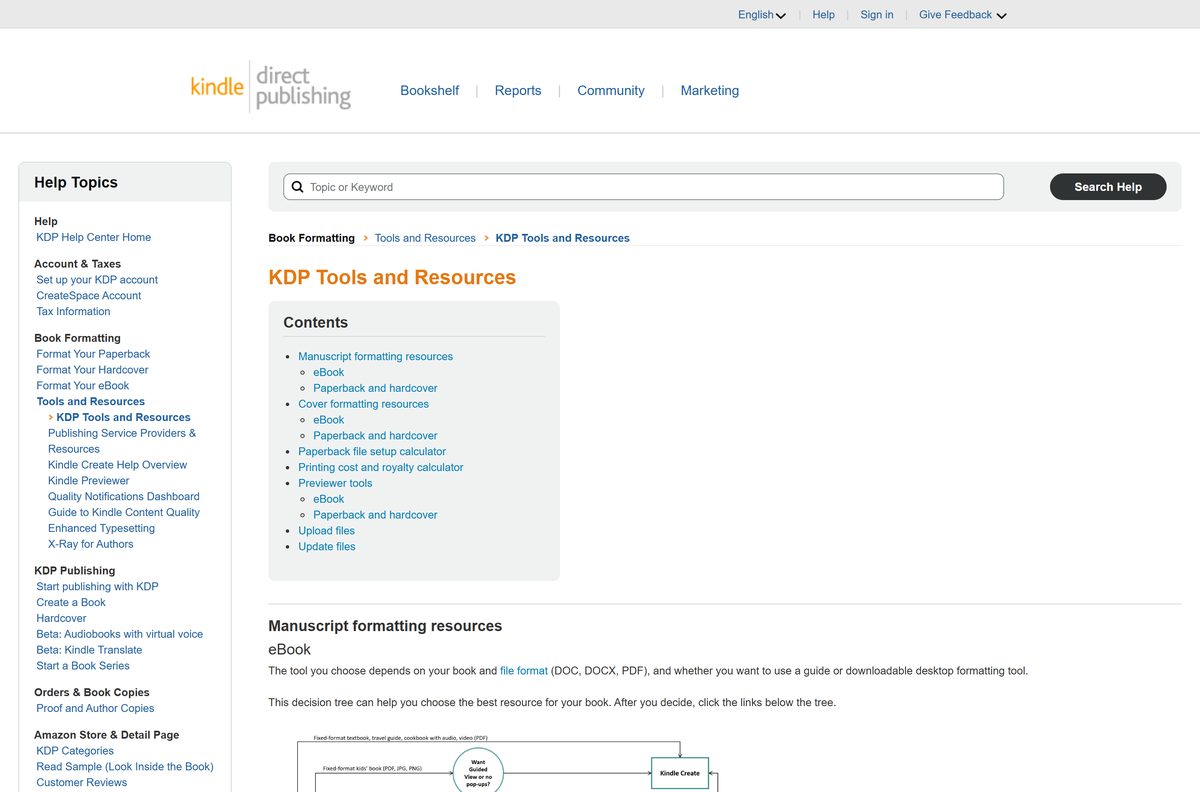Open Start a Book Series topic
Viewport: 1200px width, 792px height.
click(x=83, y=667)
